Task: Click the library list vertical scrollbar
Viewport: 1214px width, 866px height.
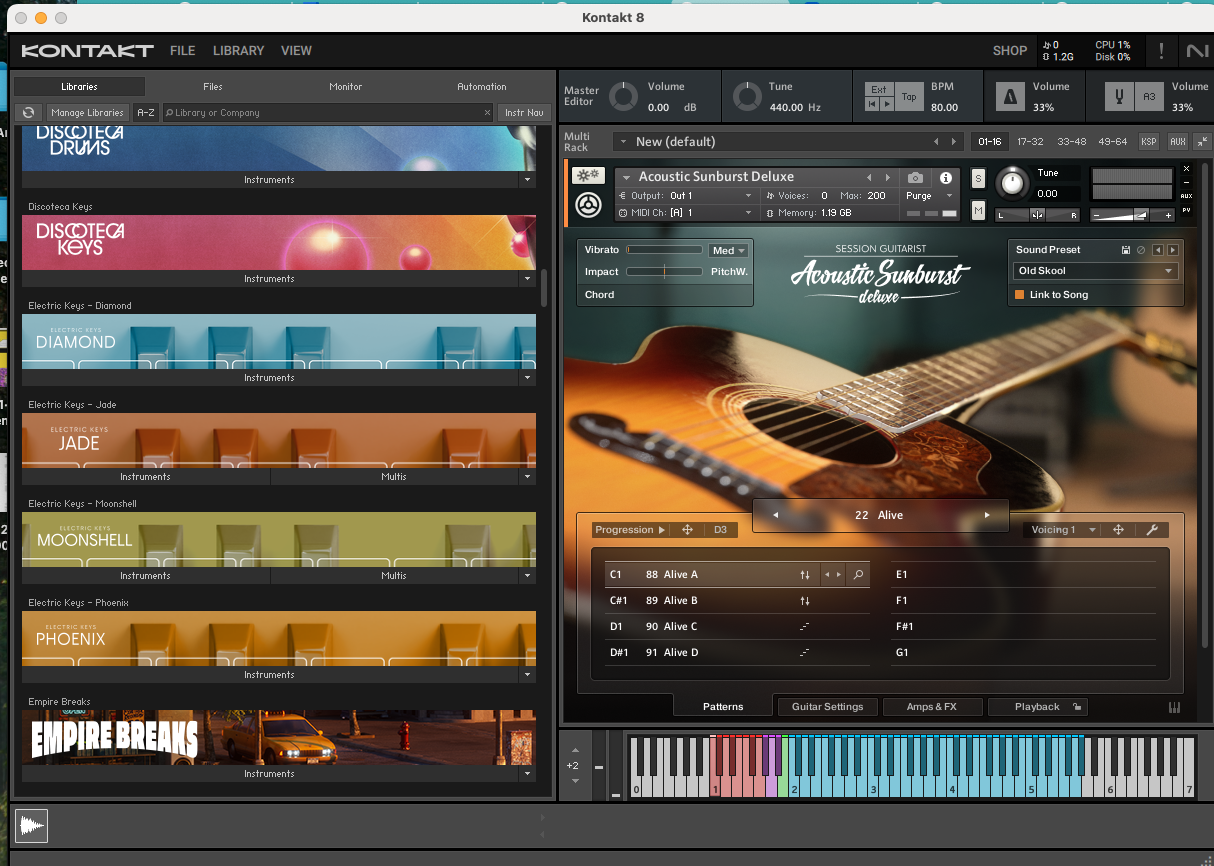Action: tap(544, 288)
